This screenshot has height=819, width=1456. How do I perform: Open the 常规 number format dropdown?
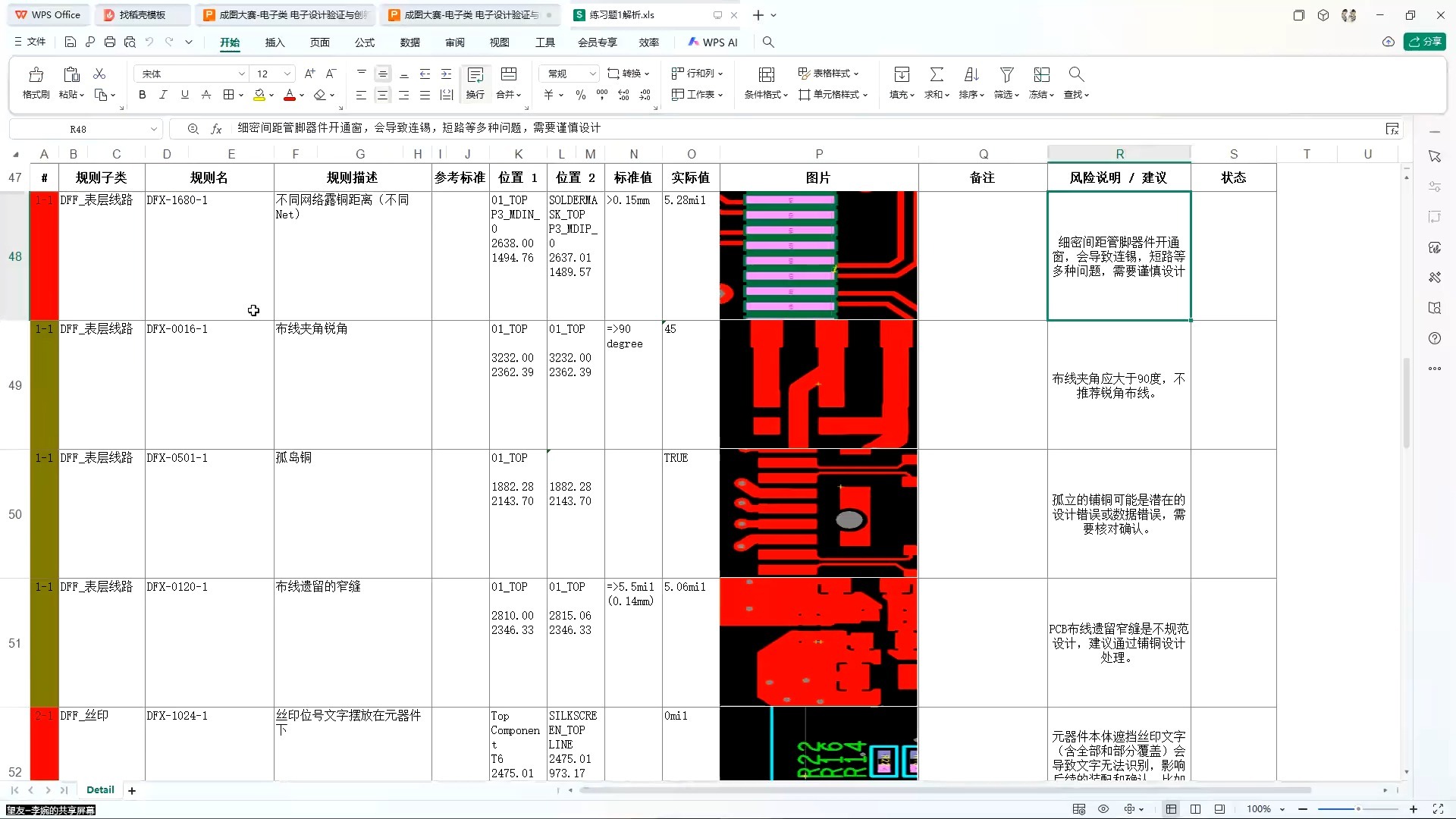click(593, 74)
